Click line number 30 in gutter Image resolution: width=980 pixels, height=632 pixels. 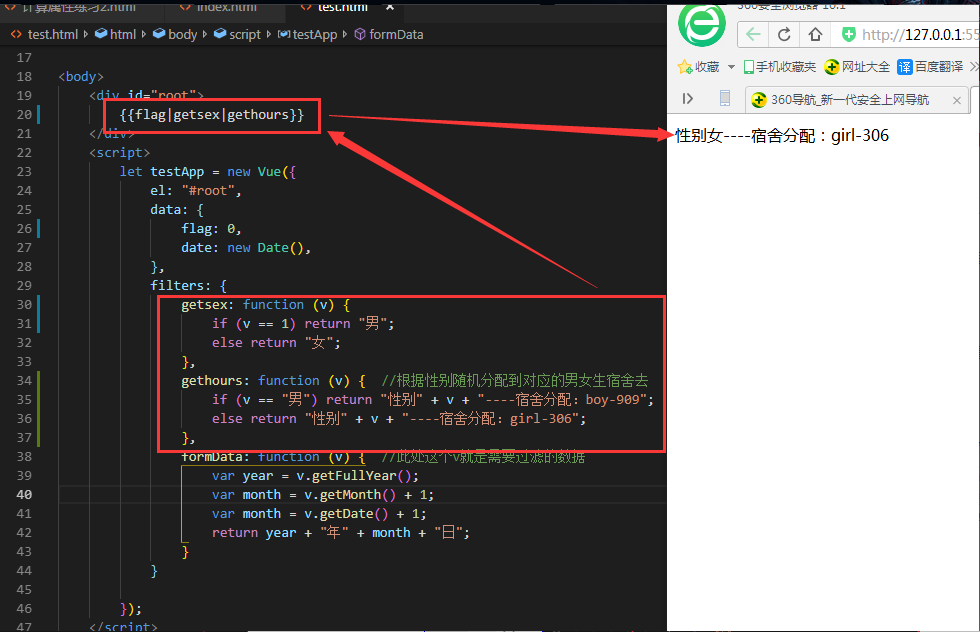24,304
